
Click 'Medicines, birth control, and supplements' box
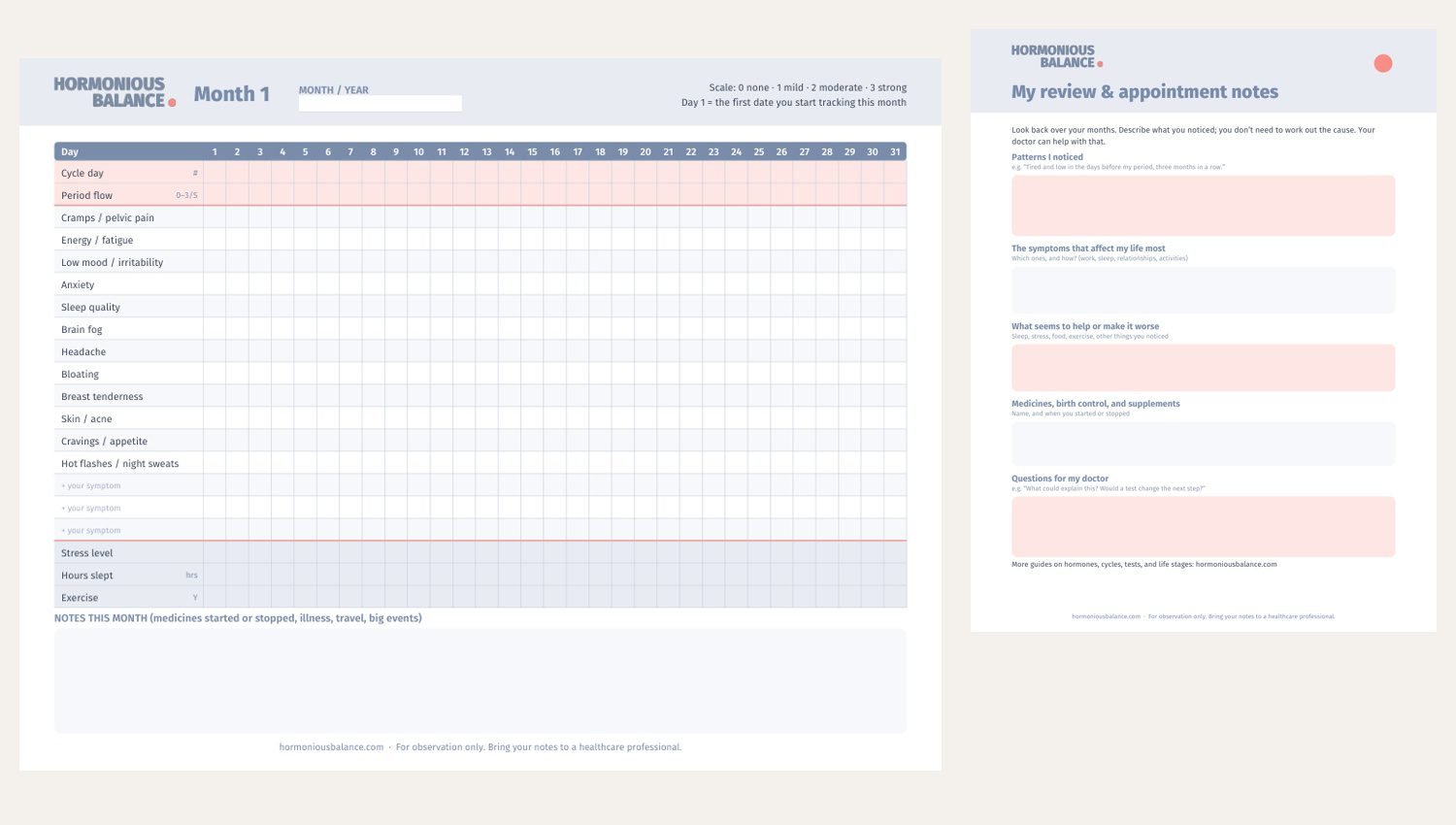point(1203,444)
